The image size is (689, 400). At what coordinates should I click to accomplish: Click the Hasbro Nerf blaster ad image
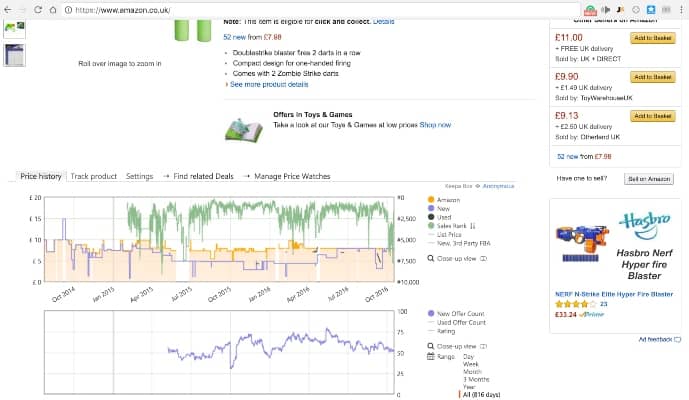tap(582, 243)
